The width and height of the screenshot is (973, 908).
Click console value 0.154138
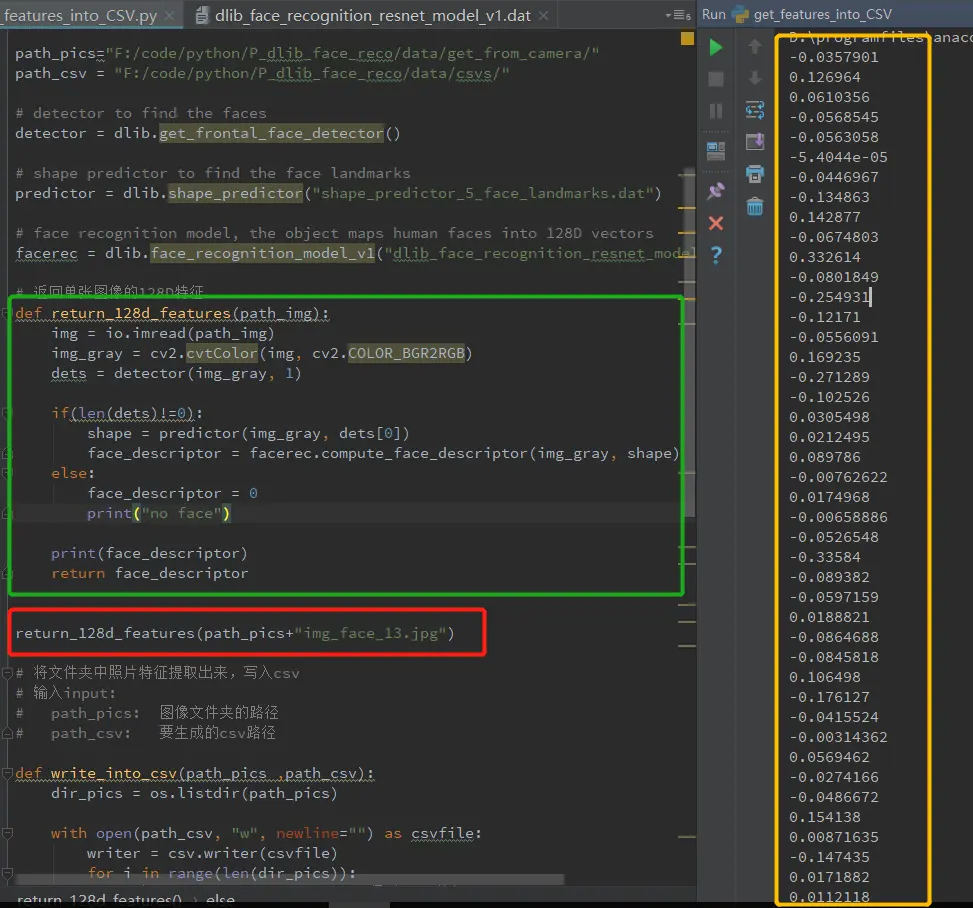pos(825,817)
